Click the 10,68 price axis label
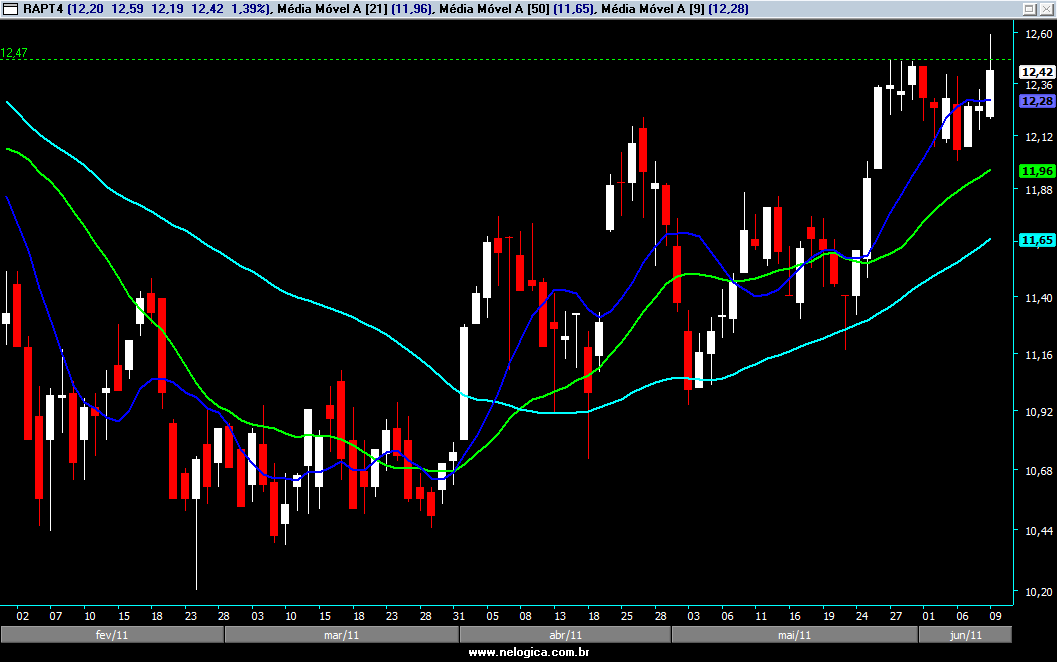 click(x=1038, y=471)
